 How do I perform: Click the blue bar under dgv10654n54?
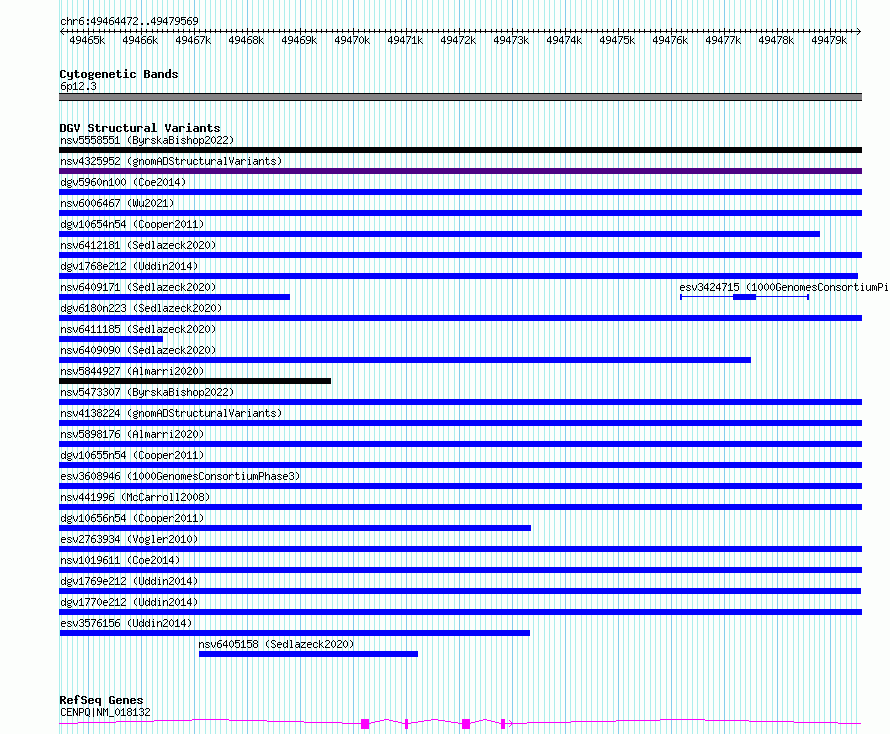(x=439, y=234)
